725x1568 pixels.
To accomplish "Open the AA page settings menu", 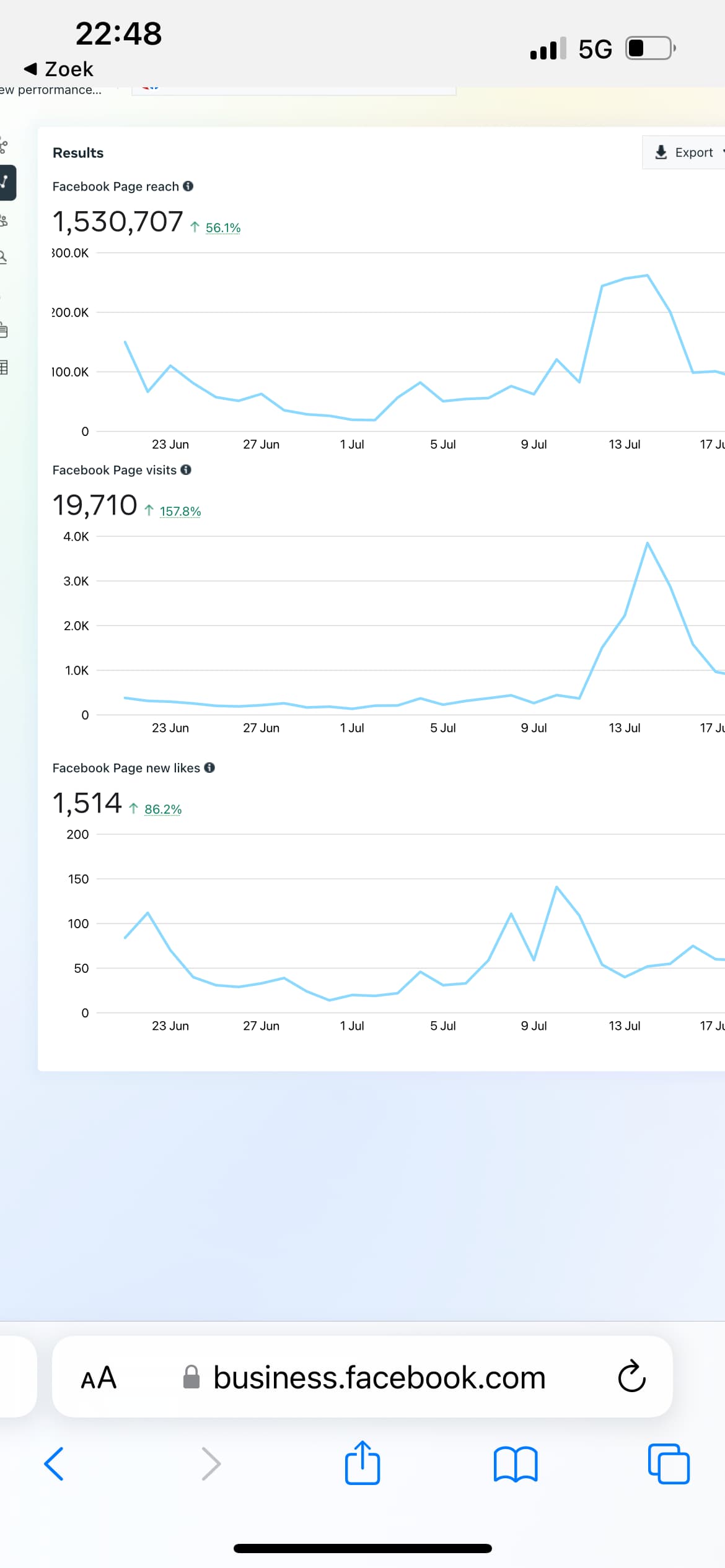I will [x=99, y=1377].
